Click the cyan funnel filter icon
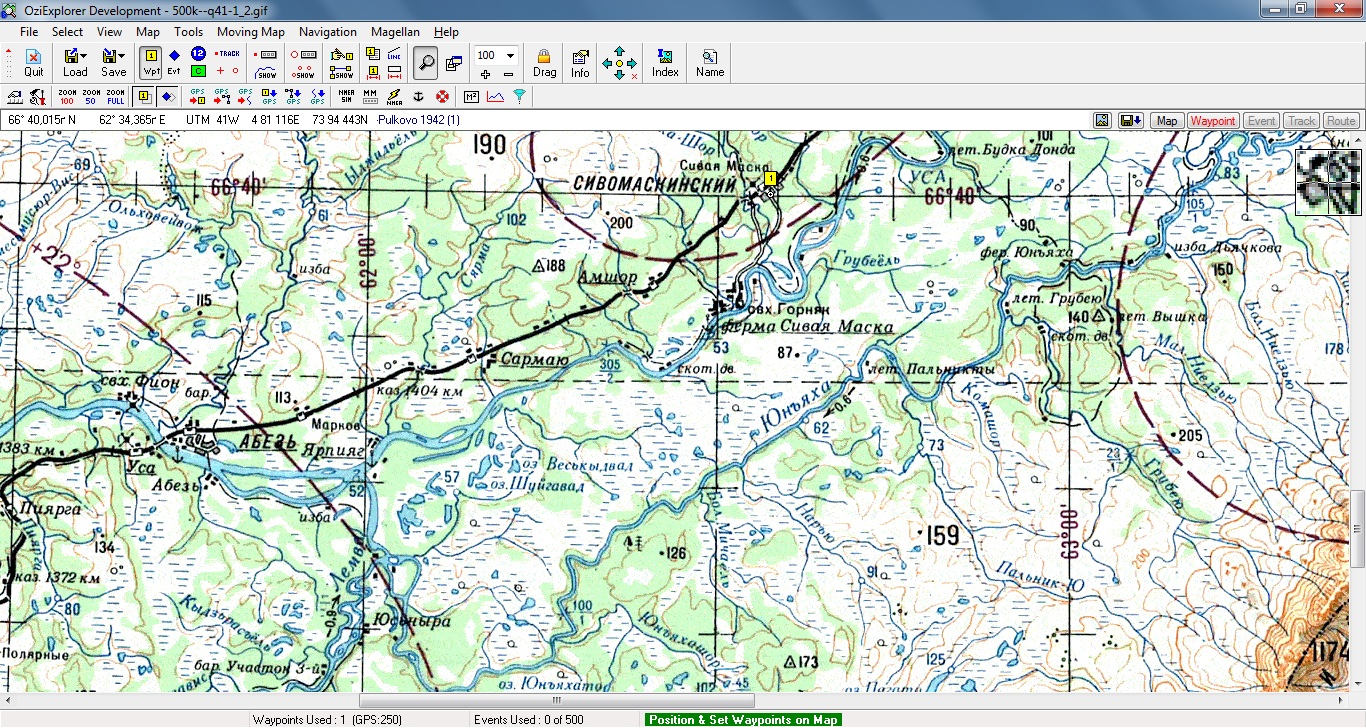 (519, 97)
